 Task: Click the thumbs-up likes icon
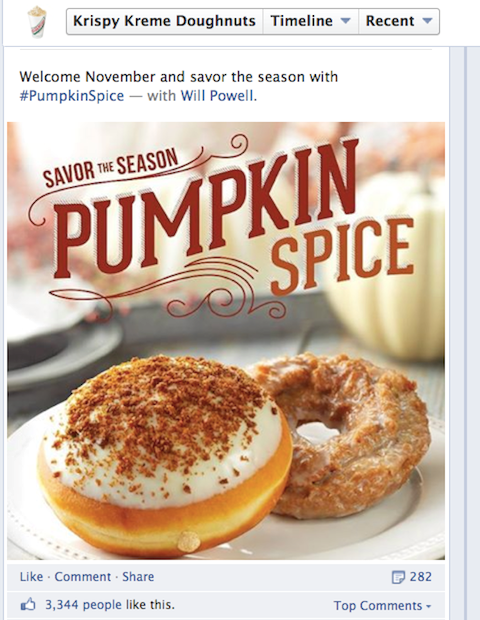point(28,605)
